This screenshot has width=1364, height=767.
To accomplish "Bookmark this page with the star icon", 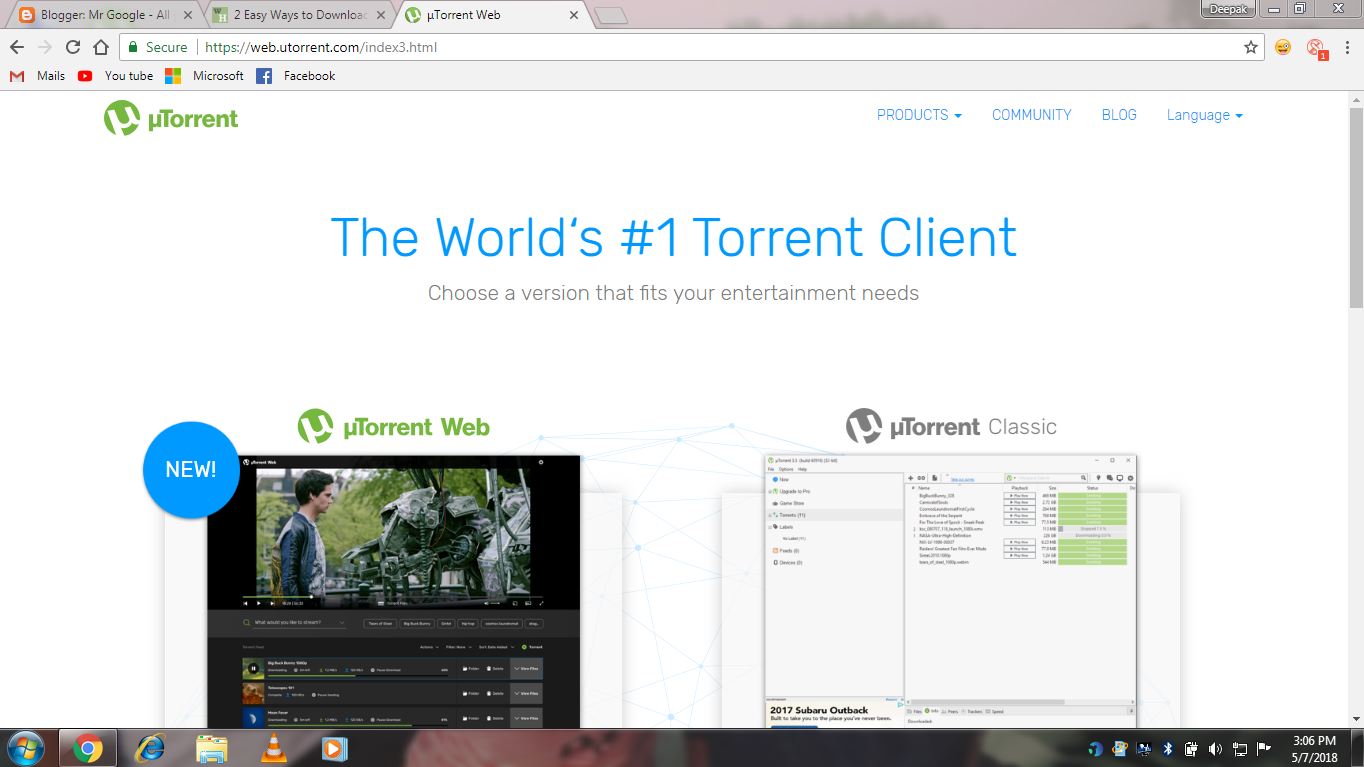I will (x=1251, y=47).
